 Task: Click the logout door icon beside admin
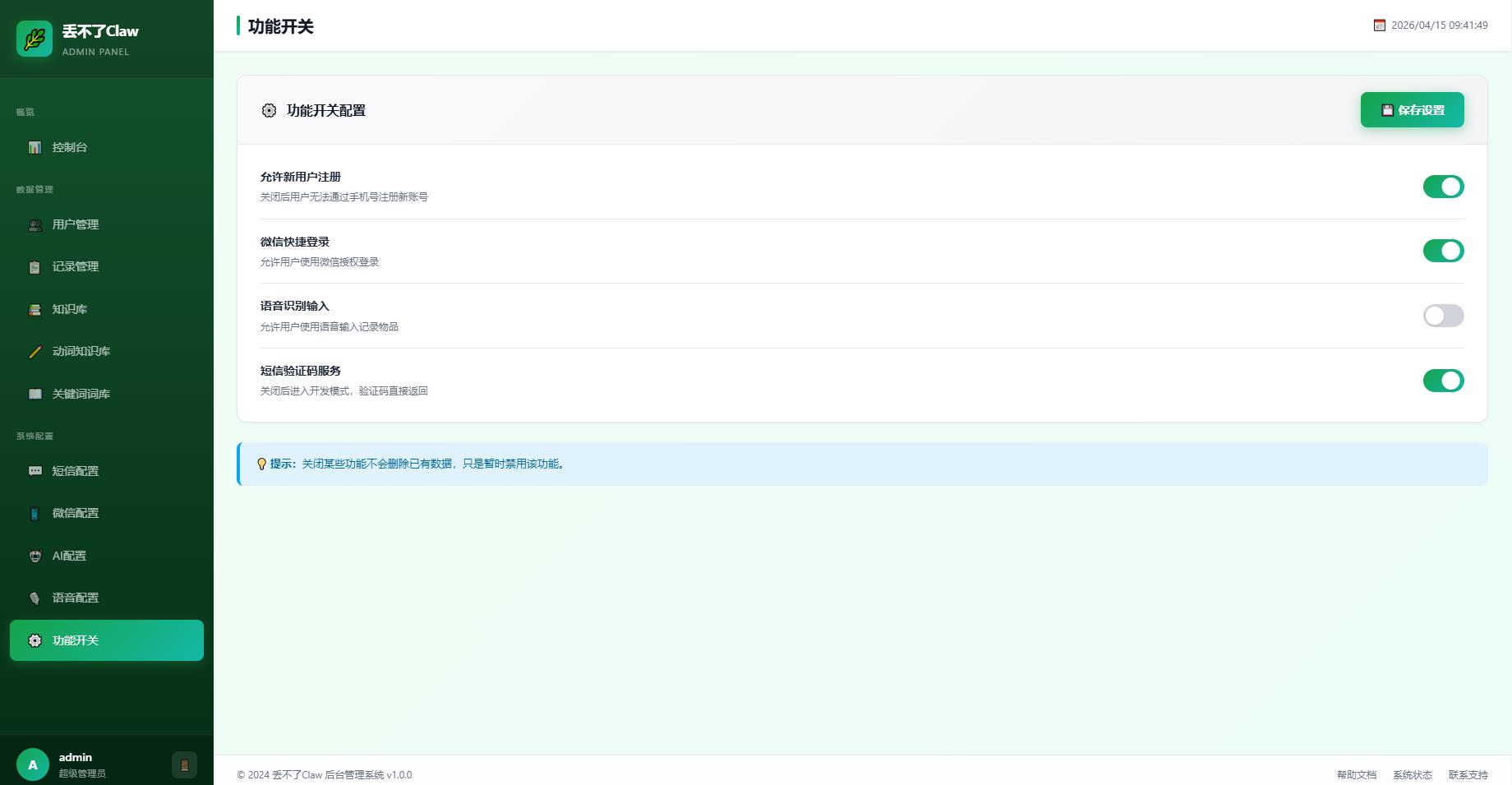pyautogui.click(x=184, y=764)
